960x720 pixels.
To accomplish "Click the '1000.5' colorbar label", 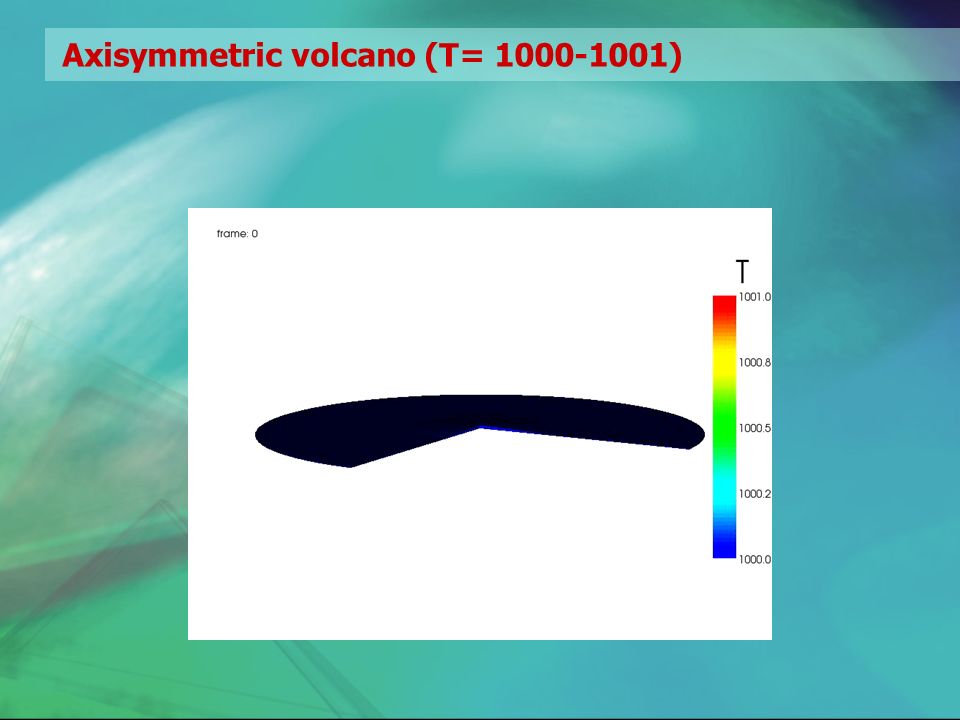I will click(754, 428).
